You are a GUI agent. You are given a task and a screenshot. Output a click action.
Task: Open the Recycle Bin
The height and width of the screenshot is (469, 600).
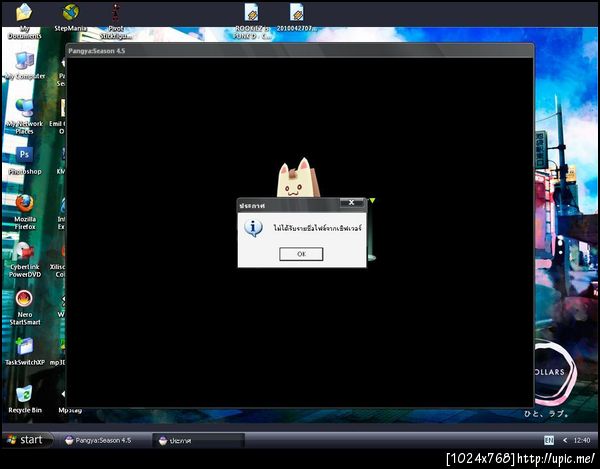click(x=25, y=399)
